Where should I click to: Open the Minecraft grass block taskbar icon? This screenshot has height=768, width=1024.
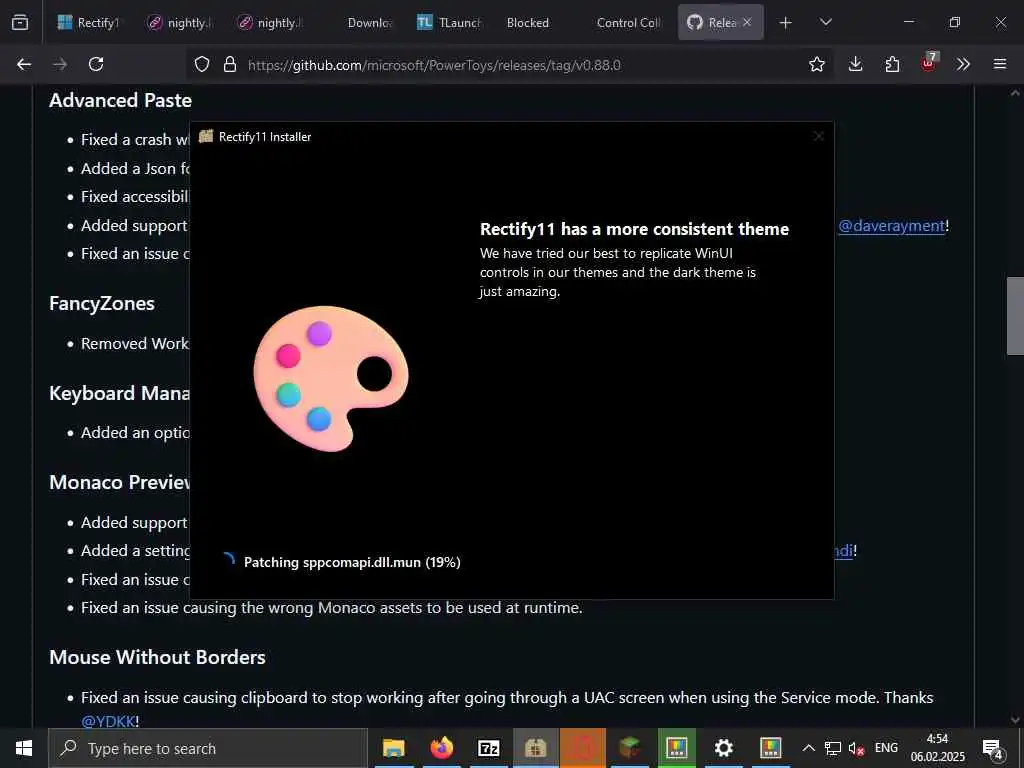point(630,748)
